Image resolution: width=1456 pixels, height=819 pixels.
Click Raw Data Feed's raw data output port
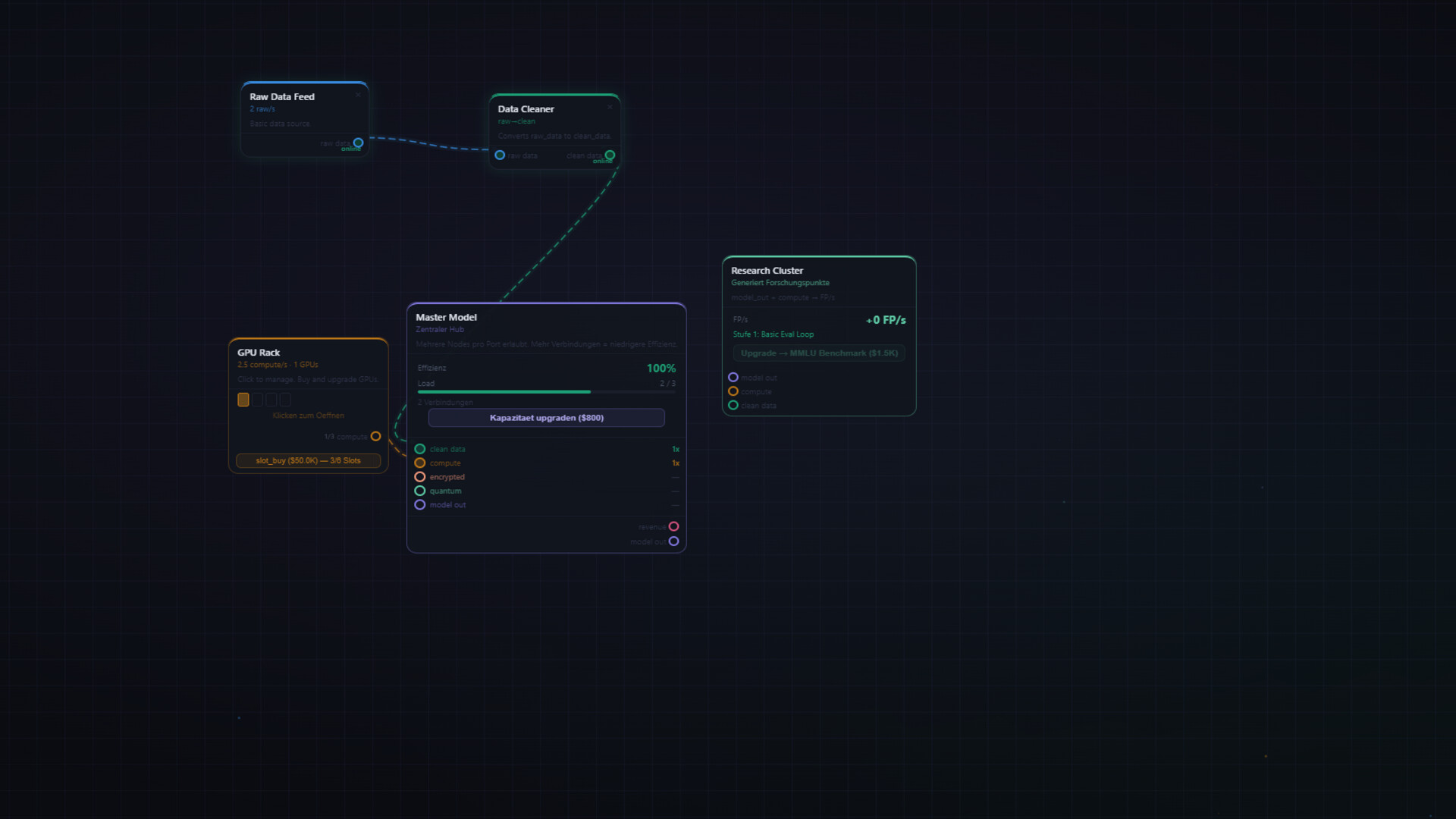pos(359,143)
